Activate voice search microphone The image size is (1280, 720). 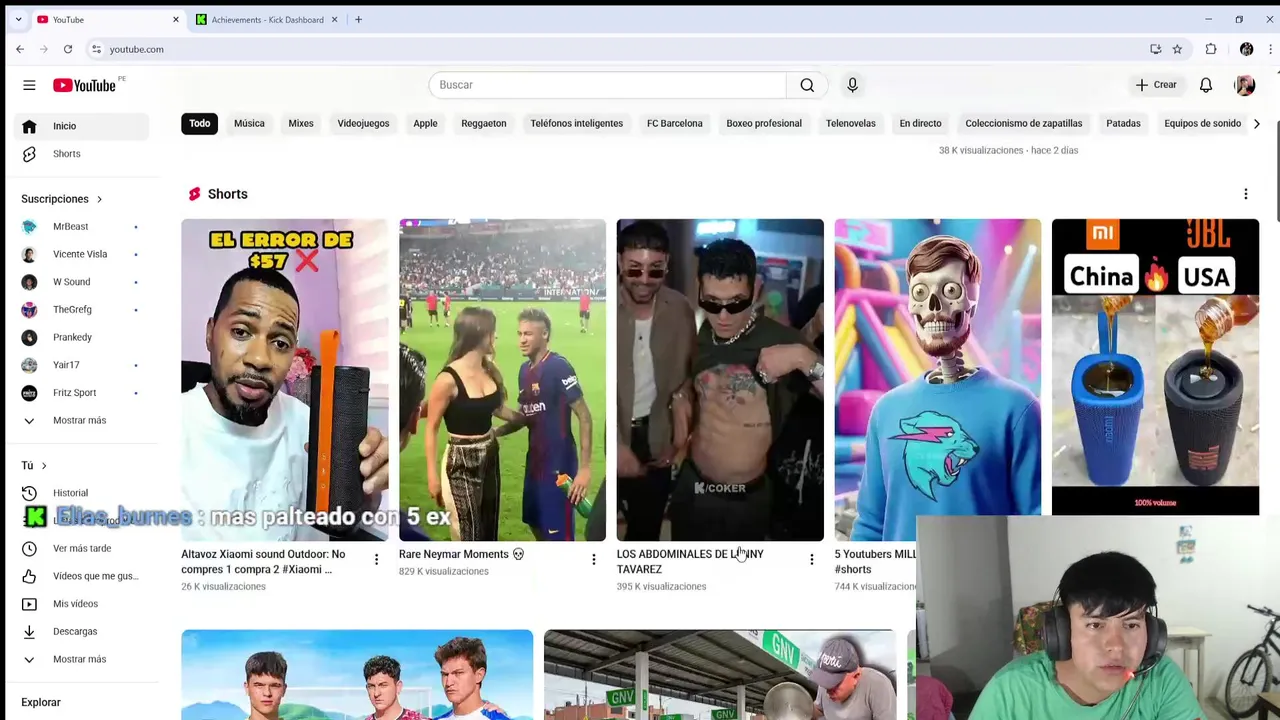tap(852, 85)
